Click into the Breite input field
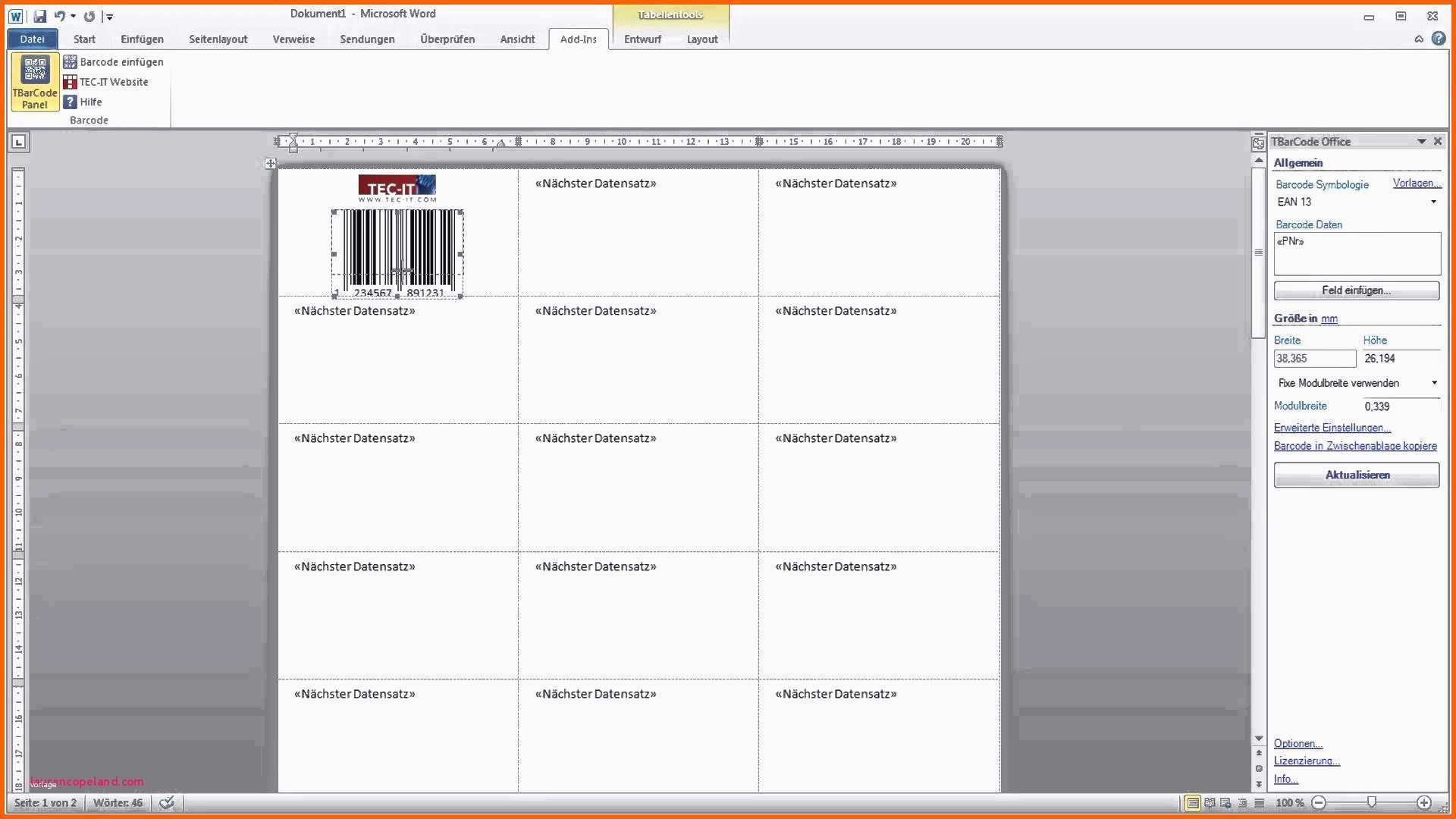This screenshot has width=1456, height=819. 1314,359
